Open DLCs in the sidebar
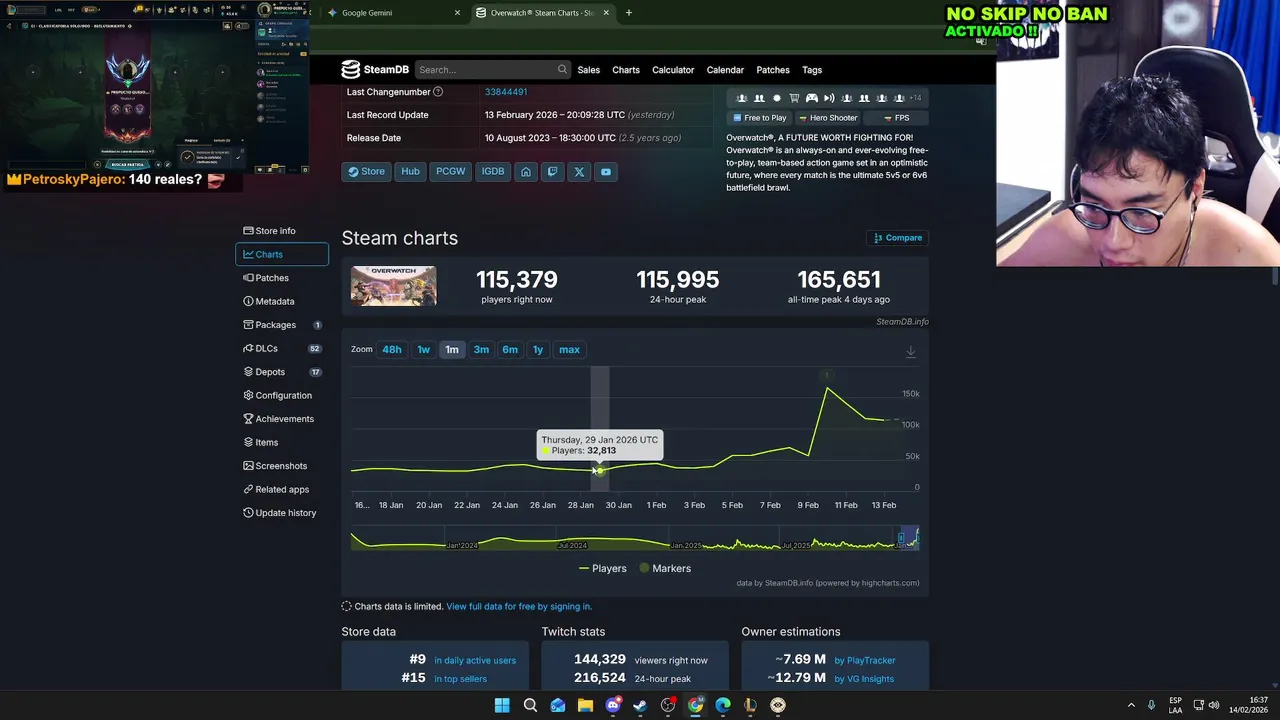1280x720 pixels. tap(282, 348)
